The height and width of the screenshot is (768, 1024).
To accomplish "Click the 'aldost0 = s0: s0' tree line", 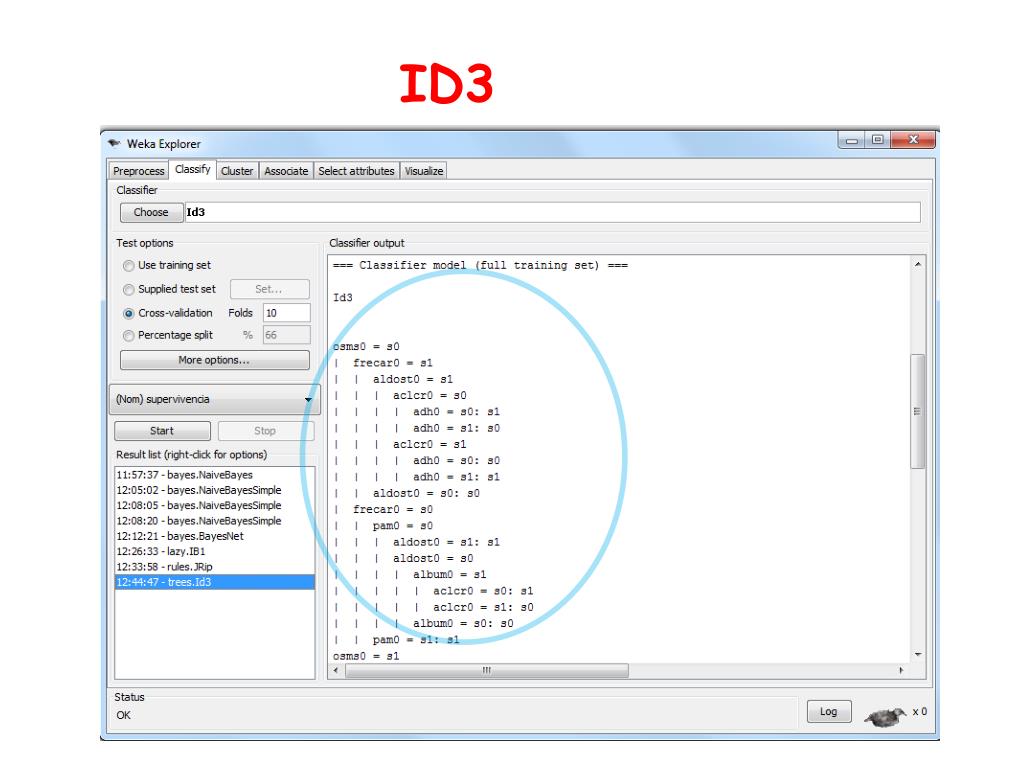I will (426, 494).
